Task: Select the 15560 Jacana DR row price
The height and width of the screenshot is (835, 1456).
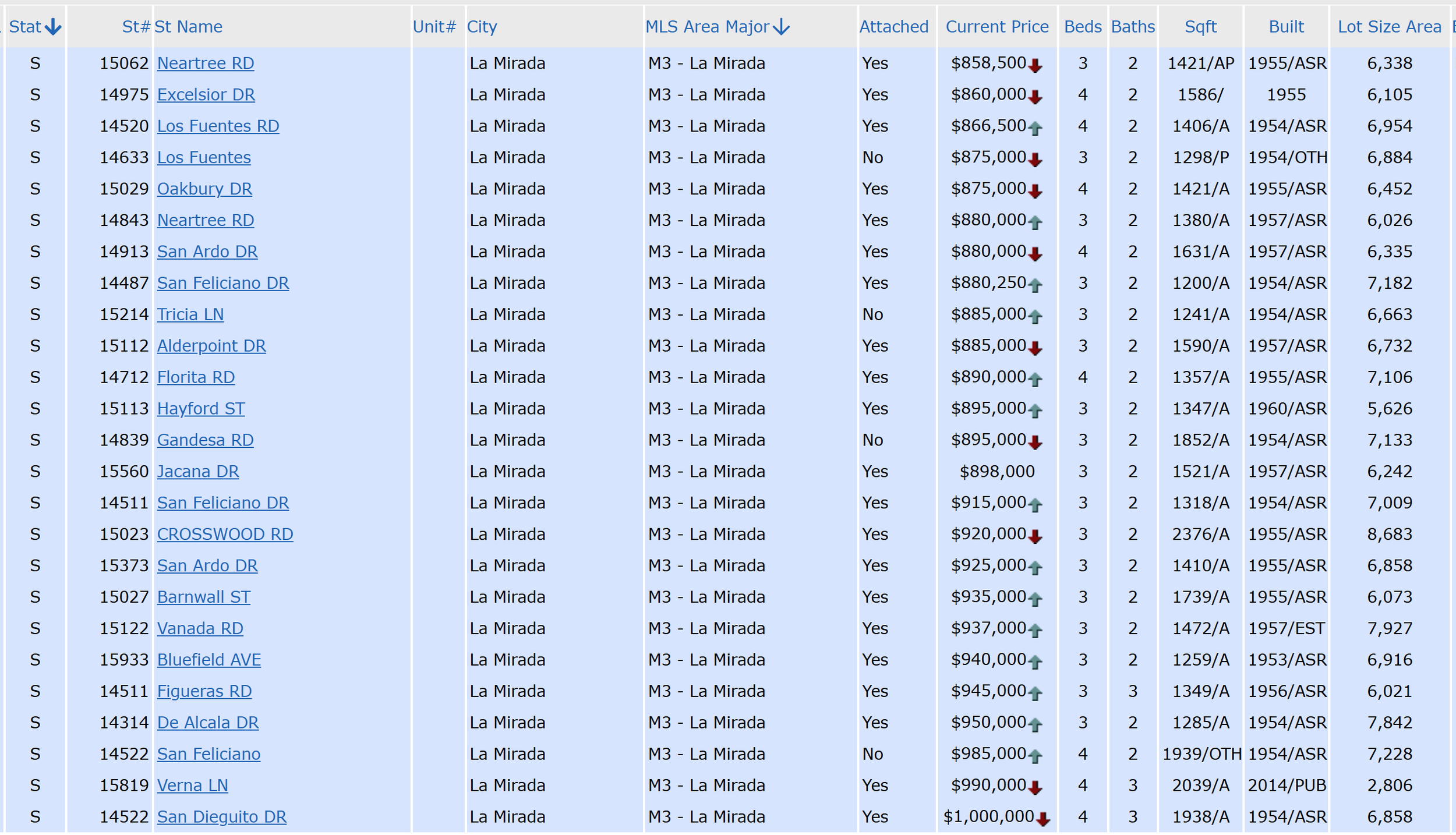Action: coord(996,471)
